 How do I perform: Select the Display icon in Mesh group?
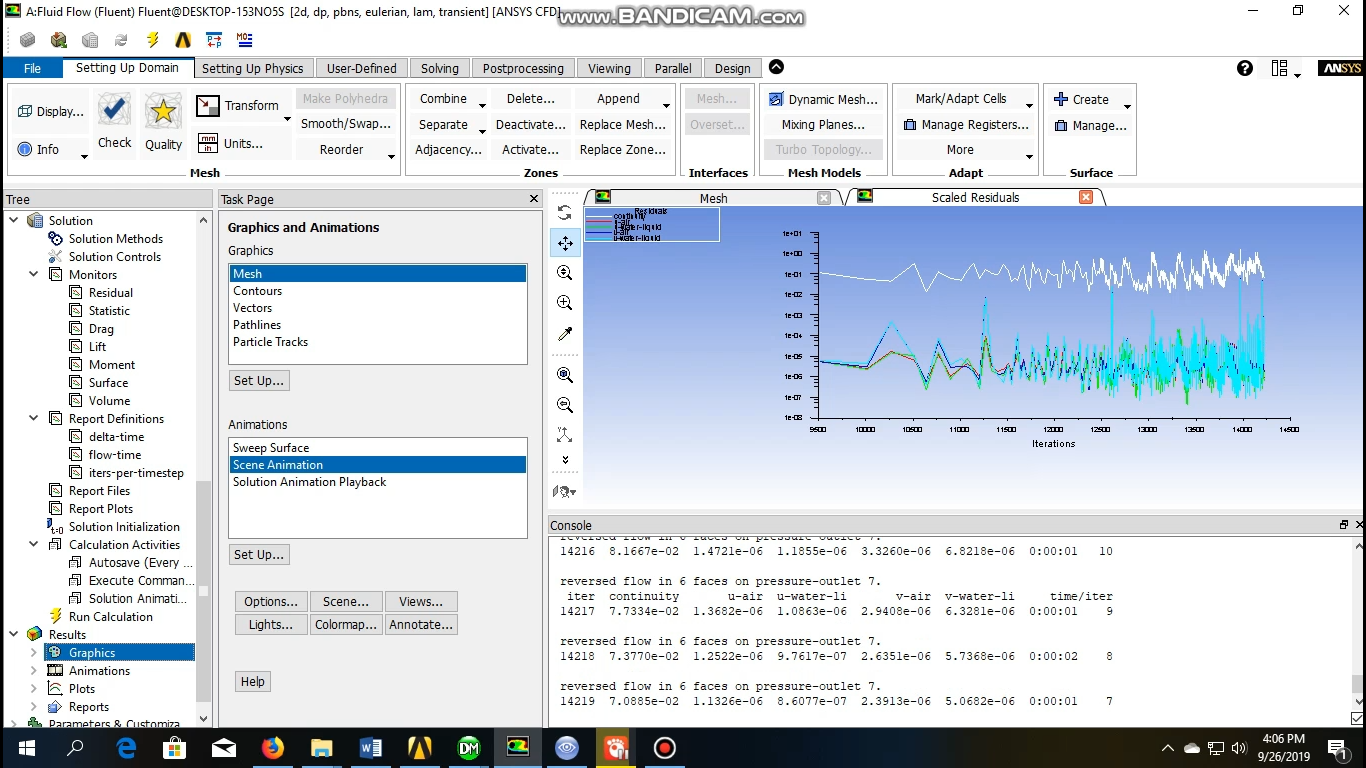[x=49, y=110]
